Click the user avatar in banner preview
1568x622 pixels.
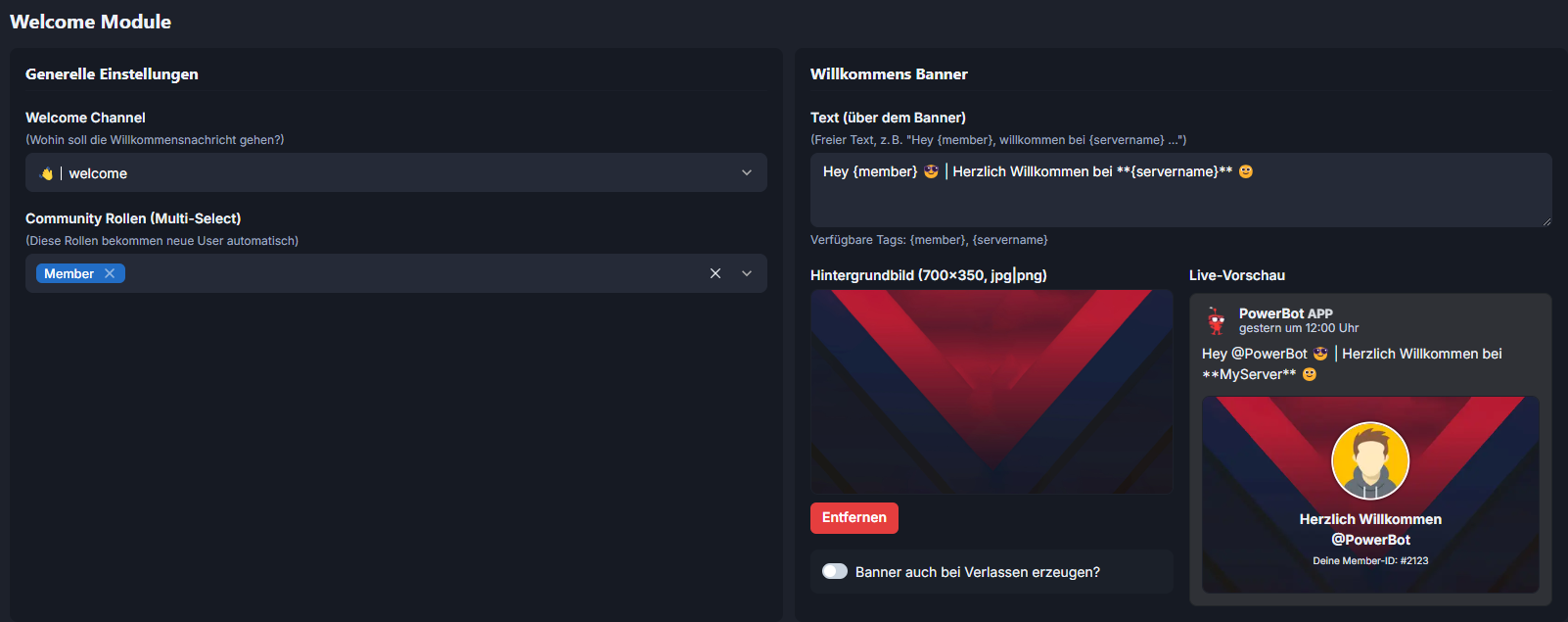tap(1370, 460)
